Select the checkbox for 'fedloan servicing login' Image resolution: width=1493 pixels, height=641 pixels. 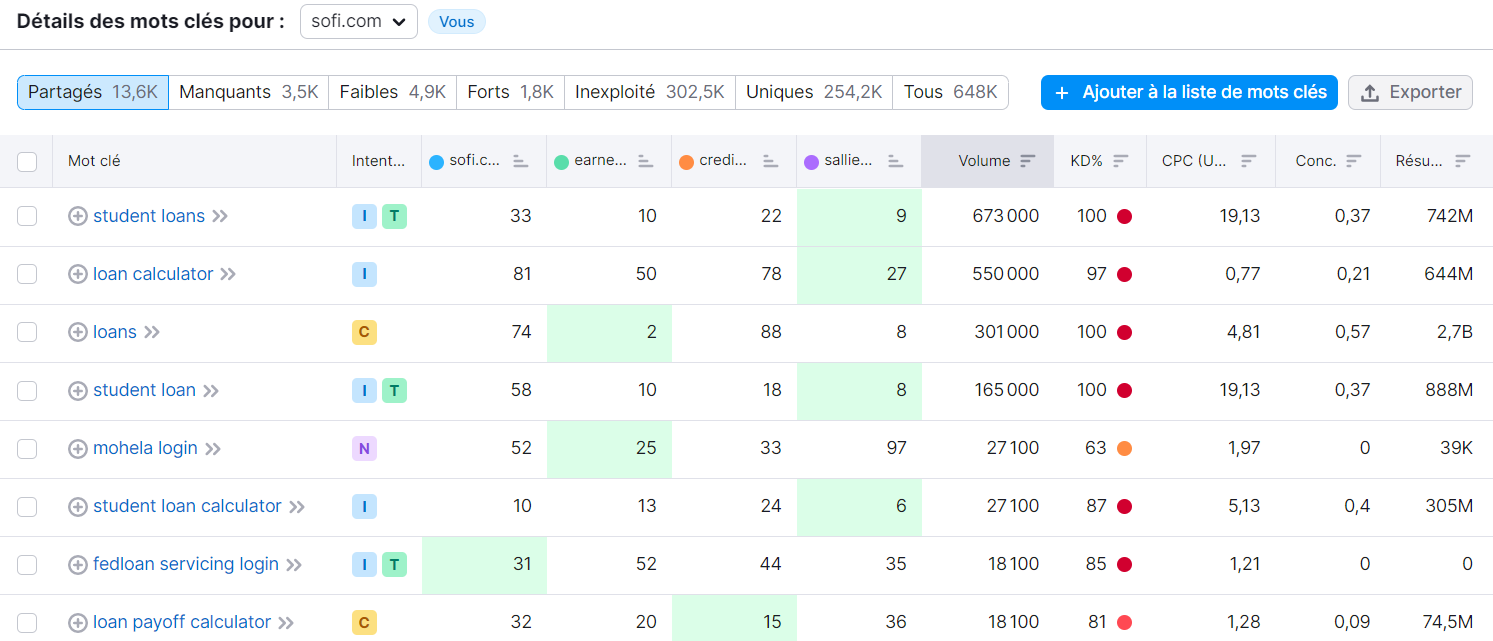(27, 564)
